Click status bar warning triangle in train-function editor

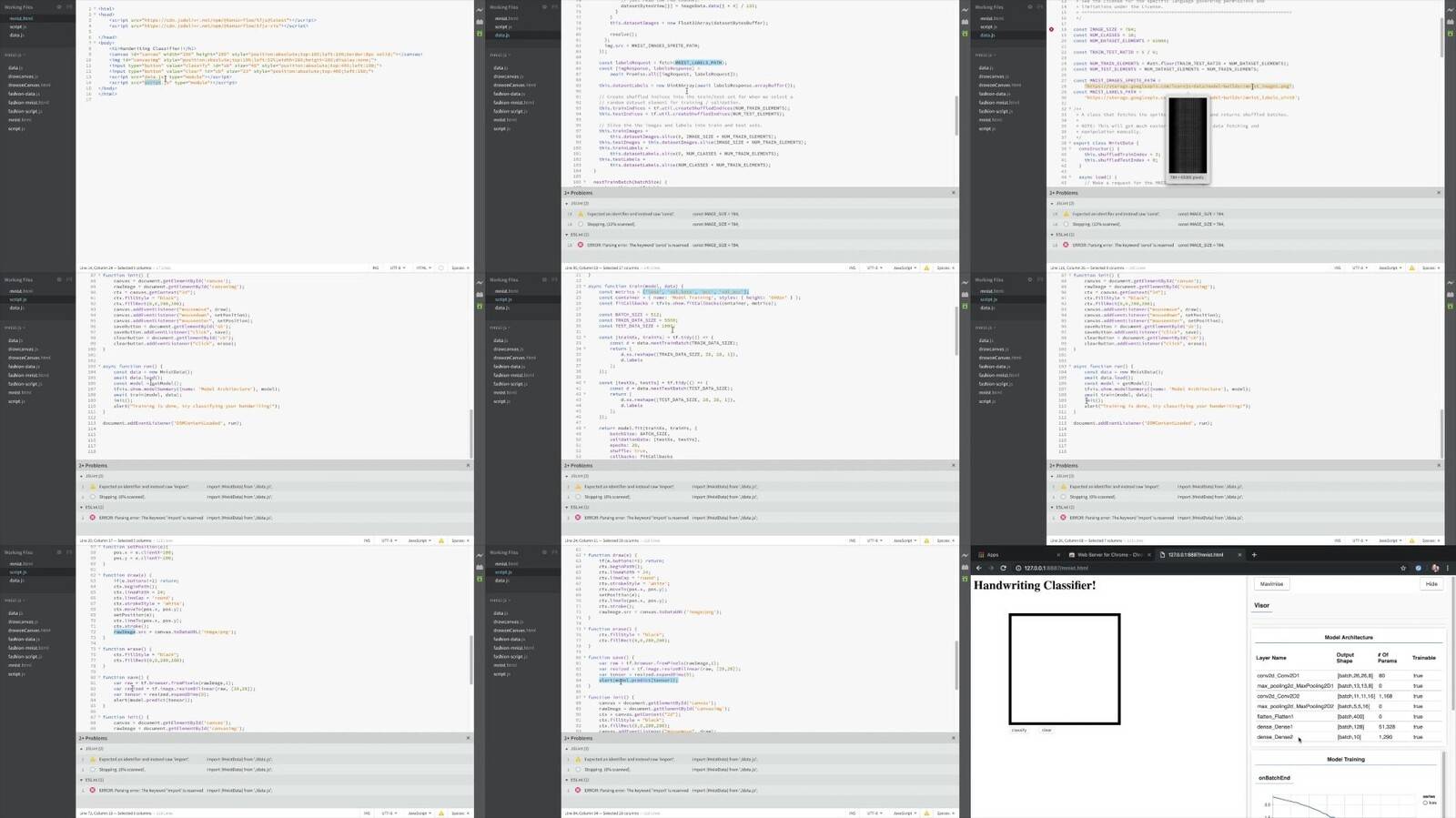(x=926, y=540)
